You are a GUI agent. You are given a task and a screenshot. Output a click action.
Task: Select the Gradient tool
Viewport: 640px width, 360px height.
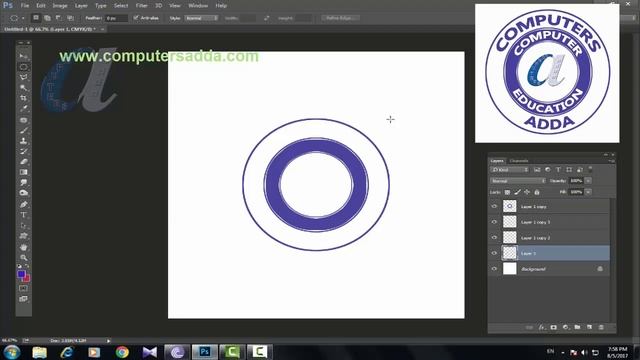[23, 172]
